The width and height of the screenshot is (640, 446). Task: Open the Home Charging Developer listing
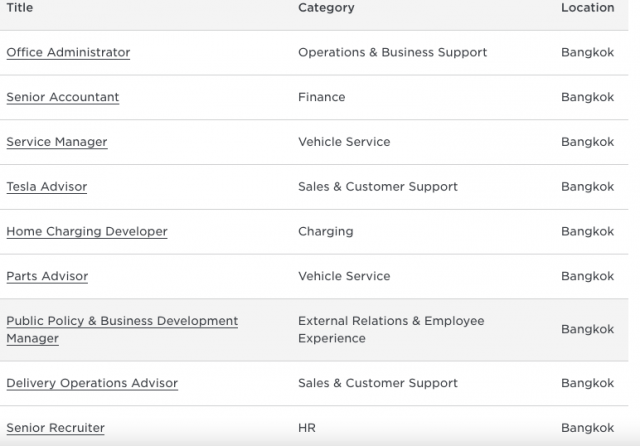[x=87, y=231]
